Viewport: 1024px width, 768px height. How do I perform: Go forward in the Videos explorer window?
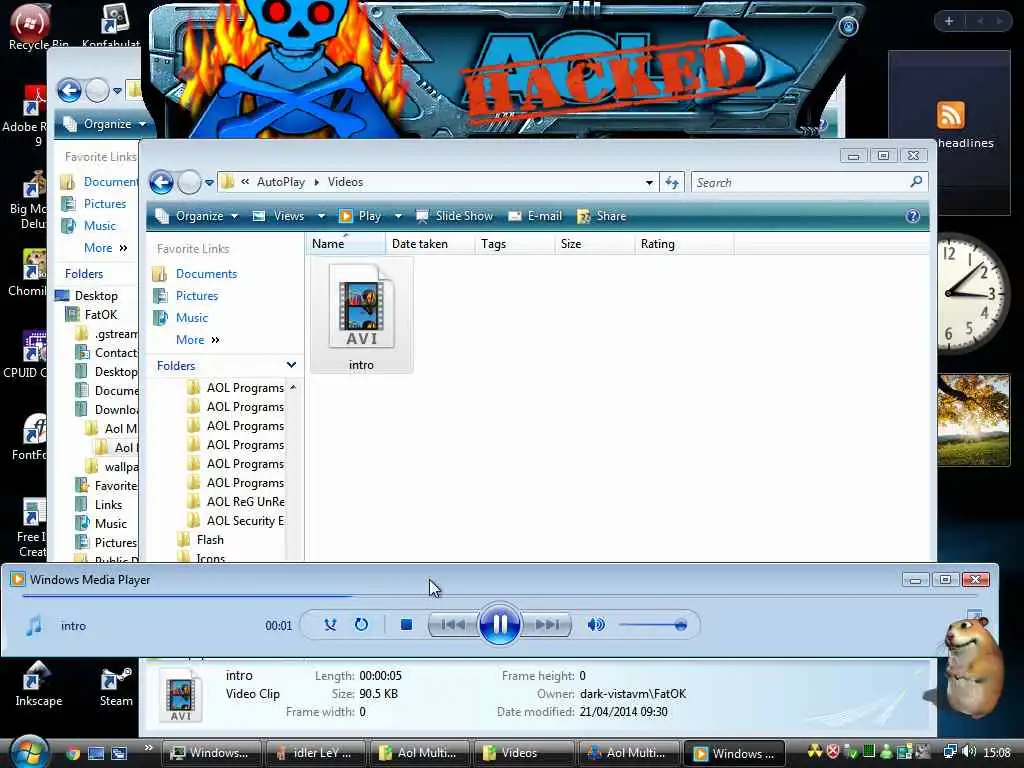click(189, 182)
